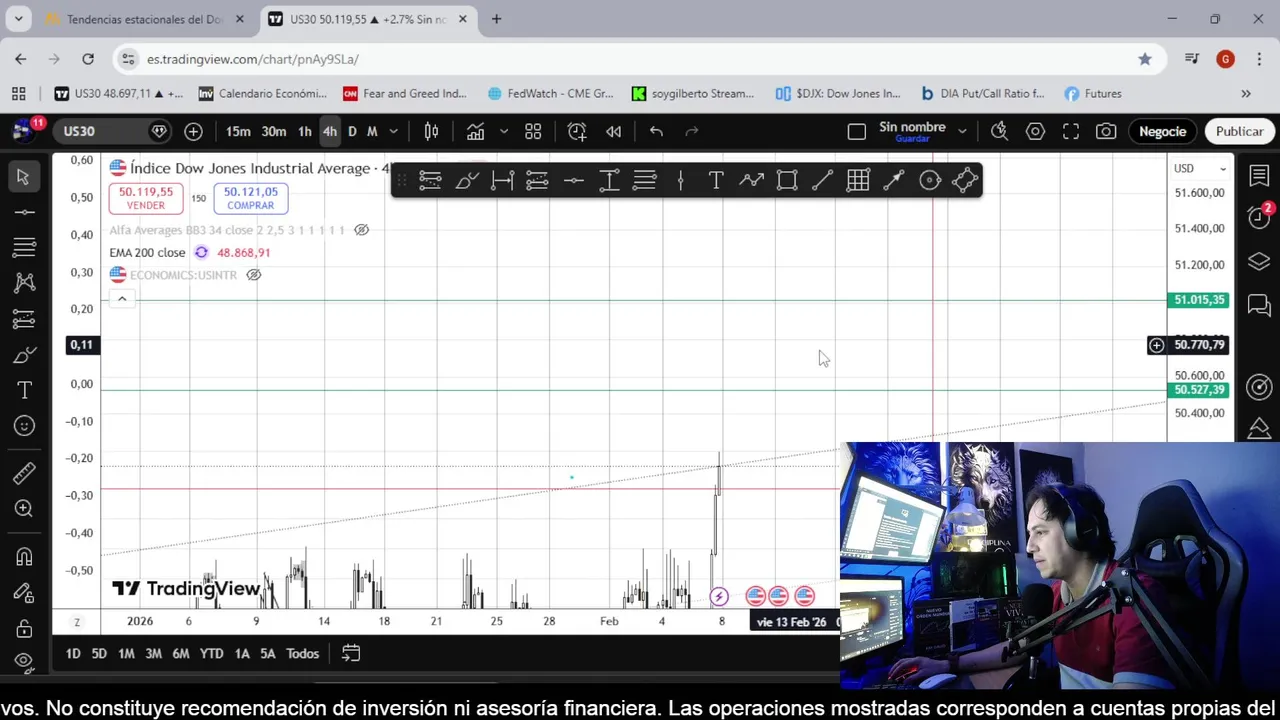Open chart settings hexagon icon
This screenshot has width=1280, height=720.
tap(1035, 131)
